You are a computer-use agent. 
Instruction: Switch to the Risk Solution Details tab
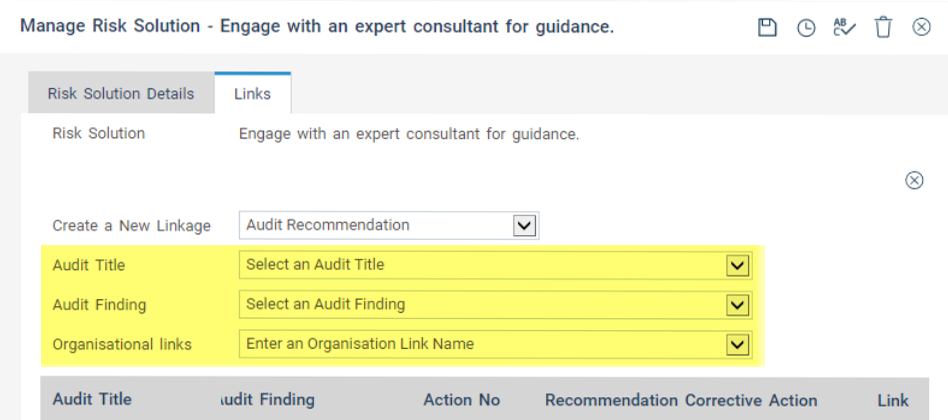tap(121, 94)
